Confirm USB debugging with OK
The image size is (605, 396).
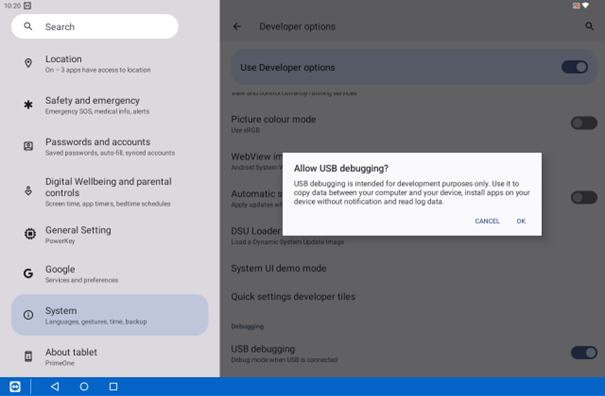click(x=521, y=221)
